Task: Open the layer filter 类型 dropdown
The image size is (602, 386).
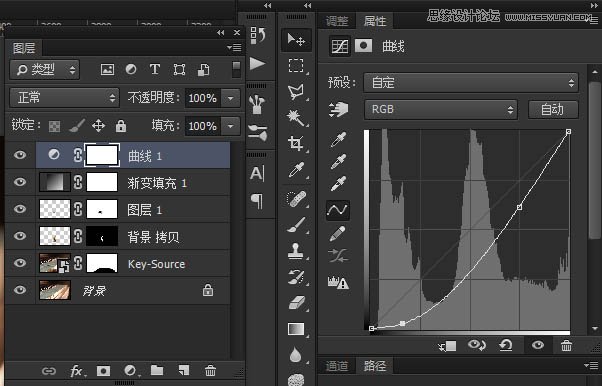Action: point(45,70)
